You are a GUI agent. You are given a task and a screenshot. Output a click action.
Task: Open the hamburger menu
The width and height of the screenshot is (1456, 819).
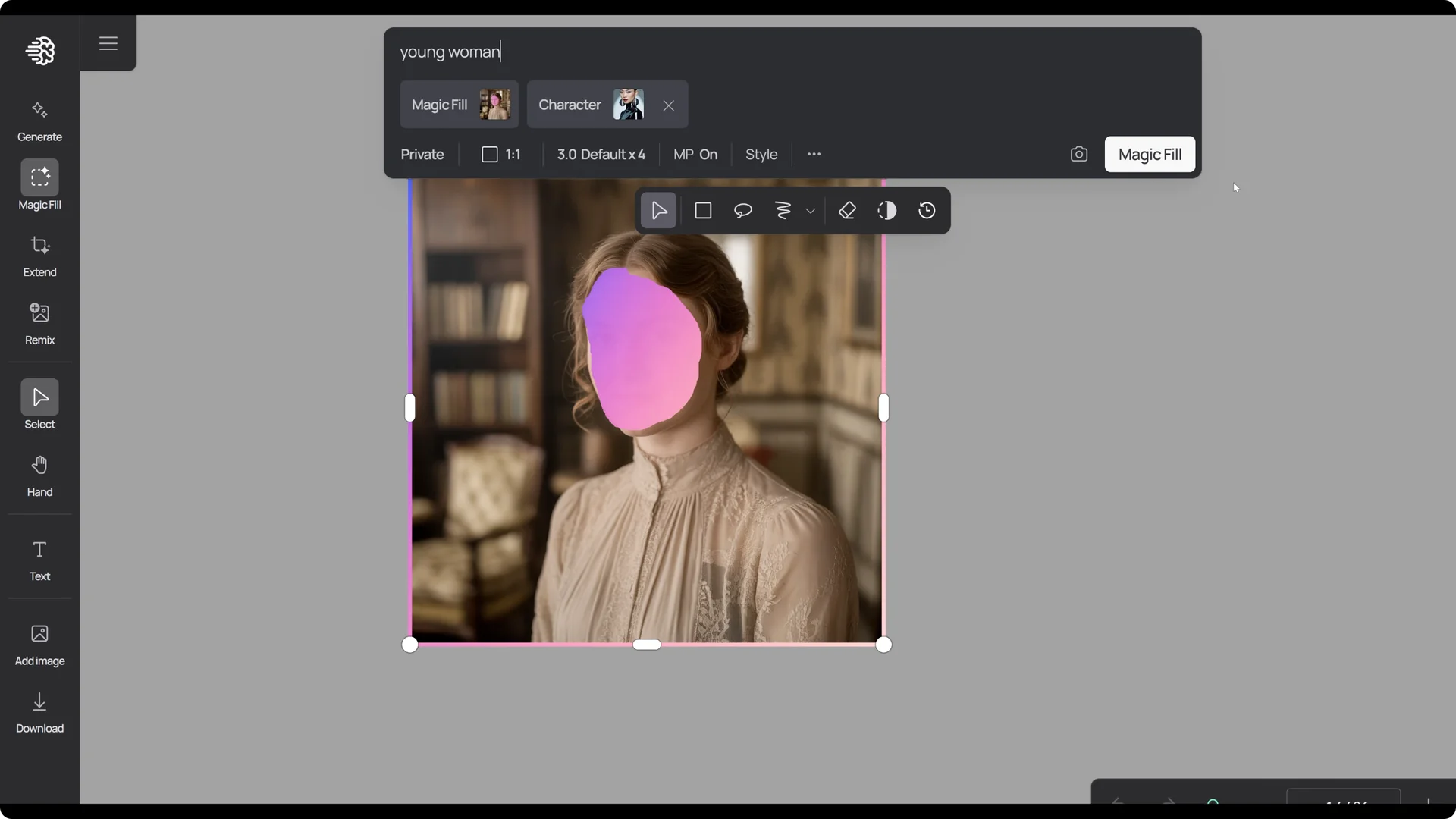click(108, 43)
